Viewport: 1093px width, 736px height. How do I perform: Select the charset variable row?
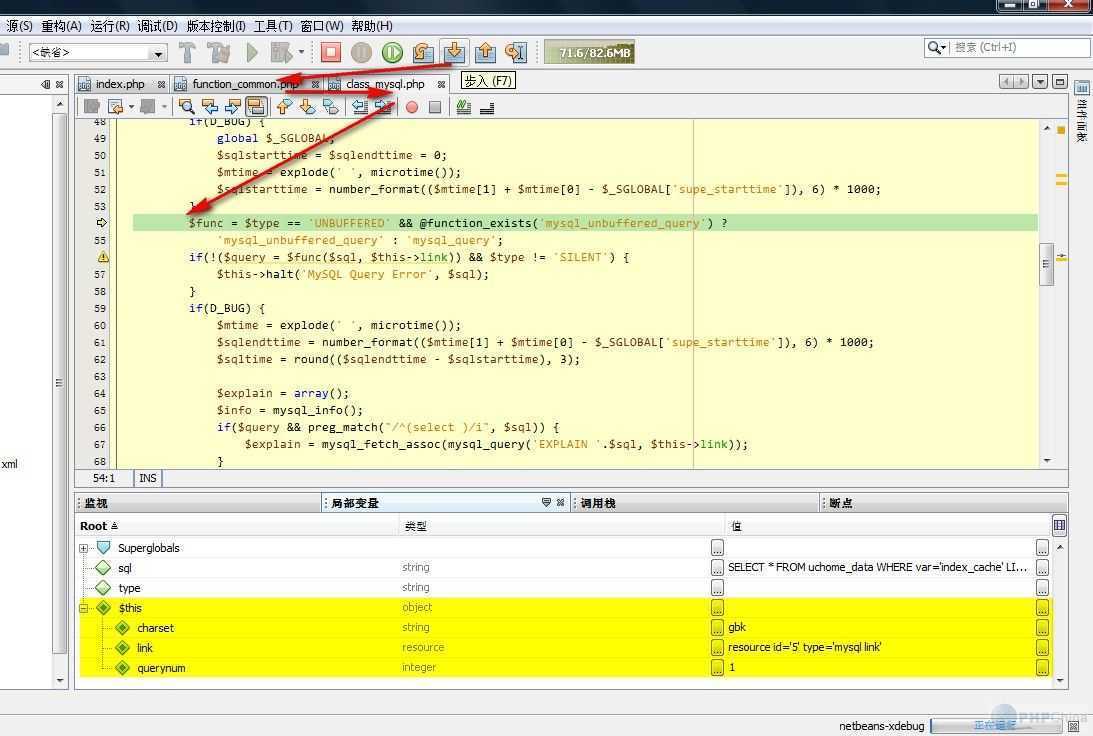point(565,628)
